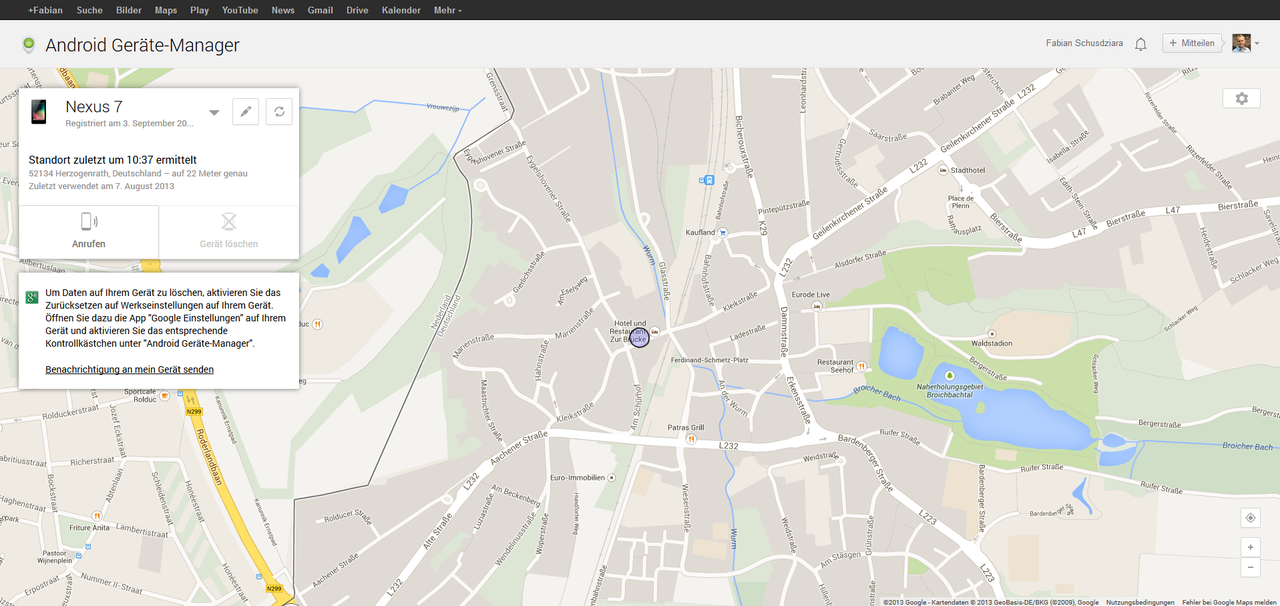Send notification via Benachrichtigung link
1280x606 pixels.
pyautogui.click(x=129, y=369)
